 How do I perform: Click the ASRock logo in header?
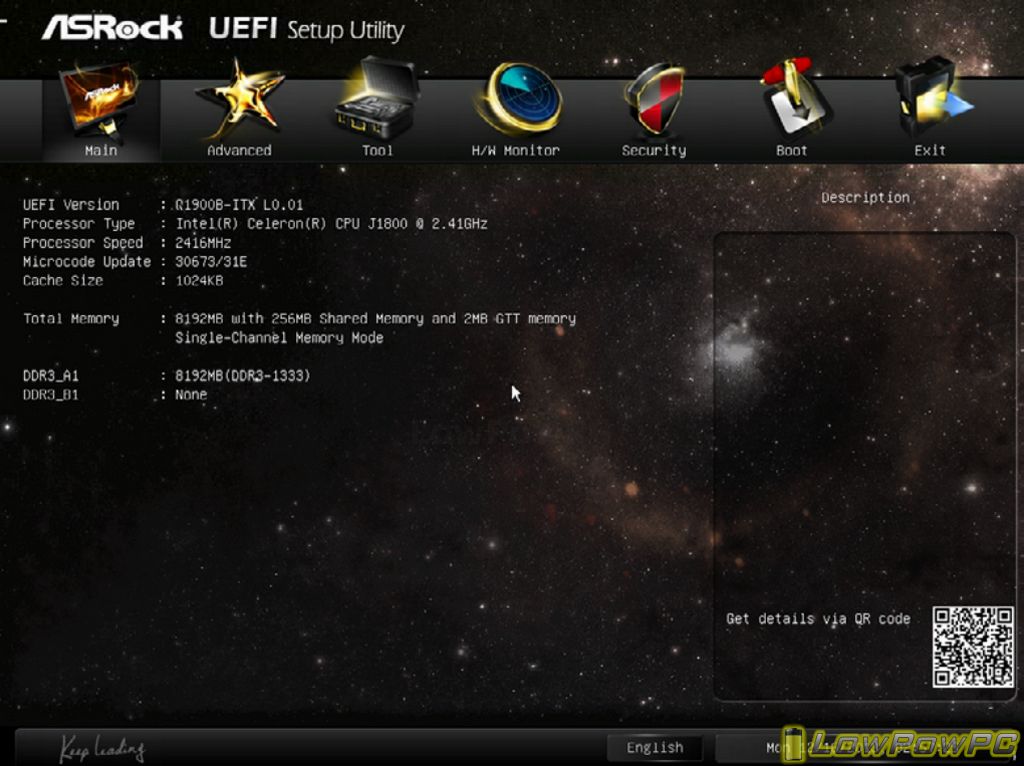112,27
